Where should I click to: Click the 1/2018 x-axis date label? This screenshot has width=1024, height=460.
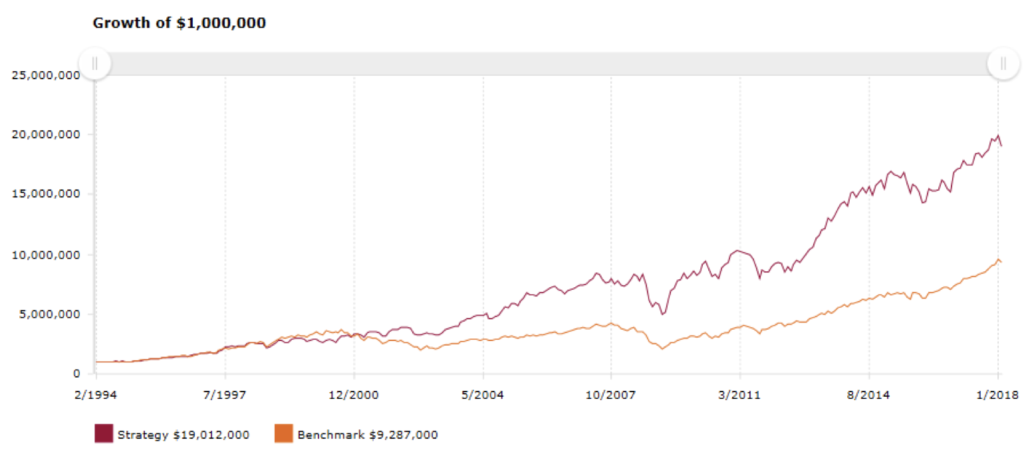[997, 396]
